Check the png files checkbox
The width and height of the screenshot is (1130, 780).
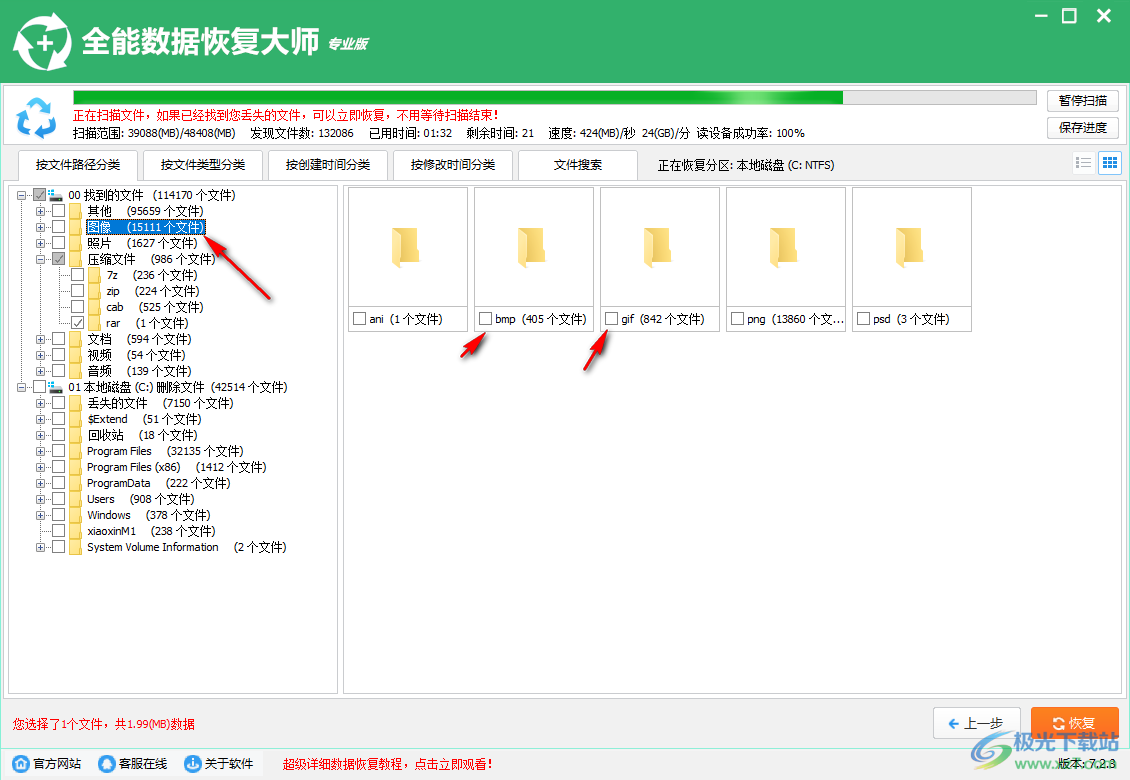(737, 319)
